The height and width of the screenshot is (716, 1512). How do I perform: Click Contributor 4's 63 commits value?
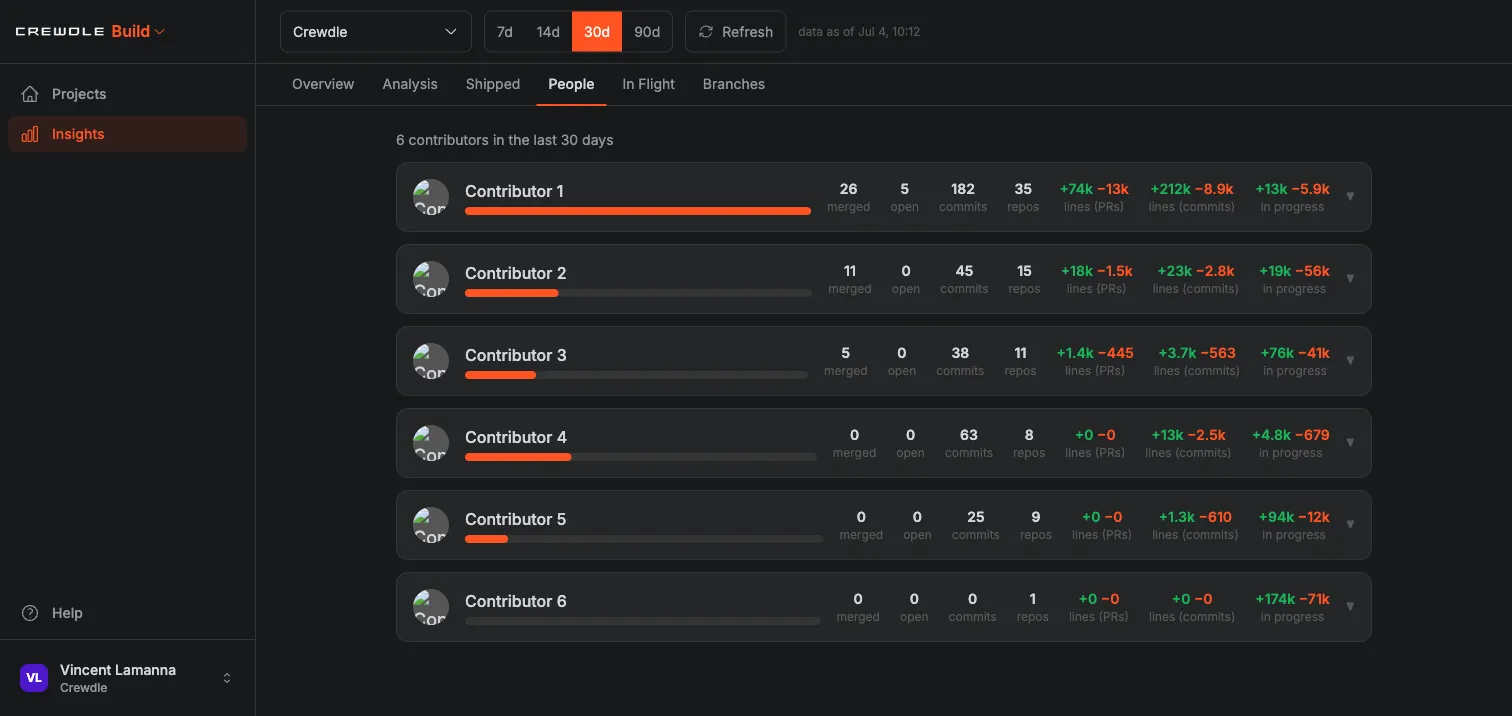click(969, 435)
